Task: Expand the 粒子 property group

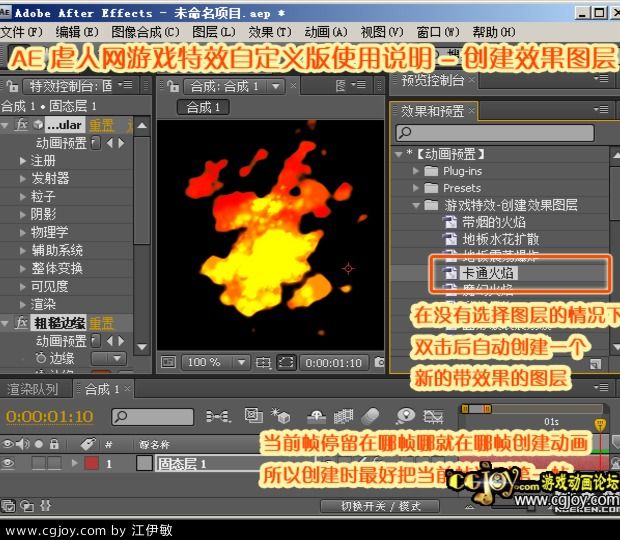Action: (x=23, y=196)
